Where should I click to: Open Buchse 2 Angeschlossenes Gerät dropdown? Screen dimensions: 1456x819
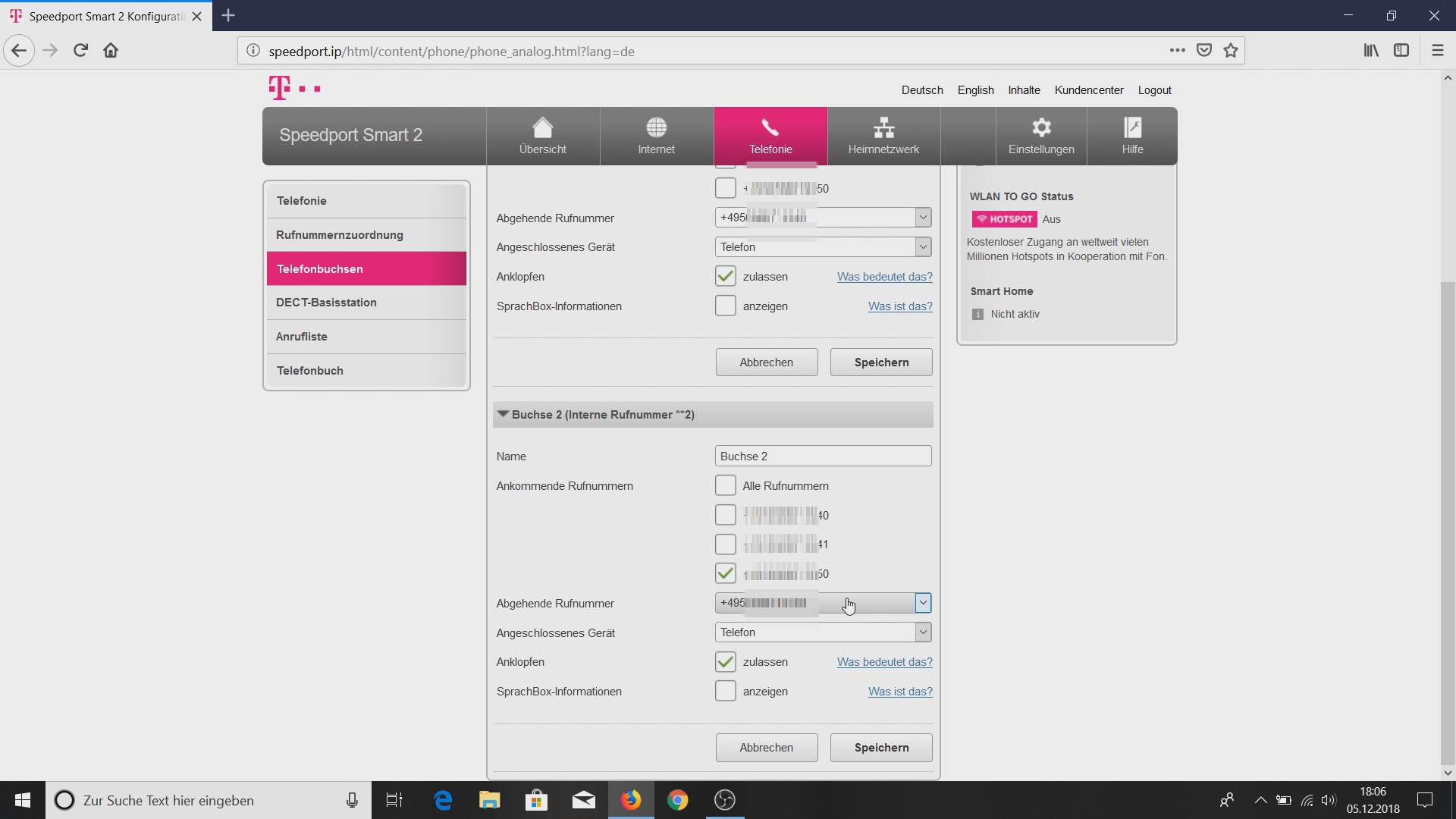(x=823, y=632)
